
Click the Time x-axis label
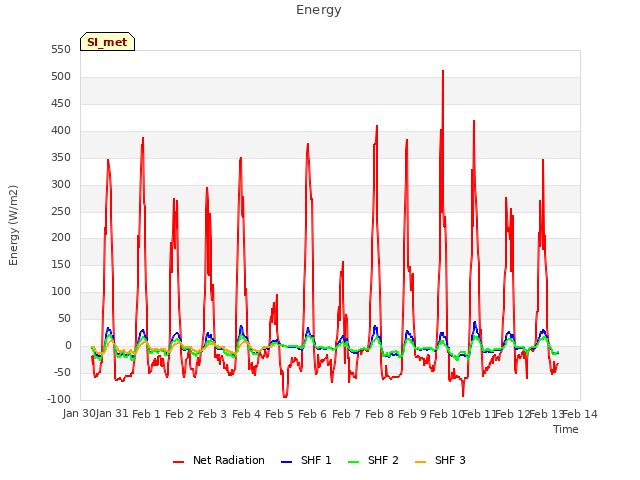click(x=566, y=429)
